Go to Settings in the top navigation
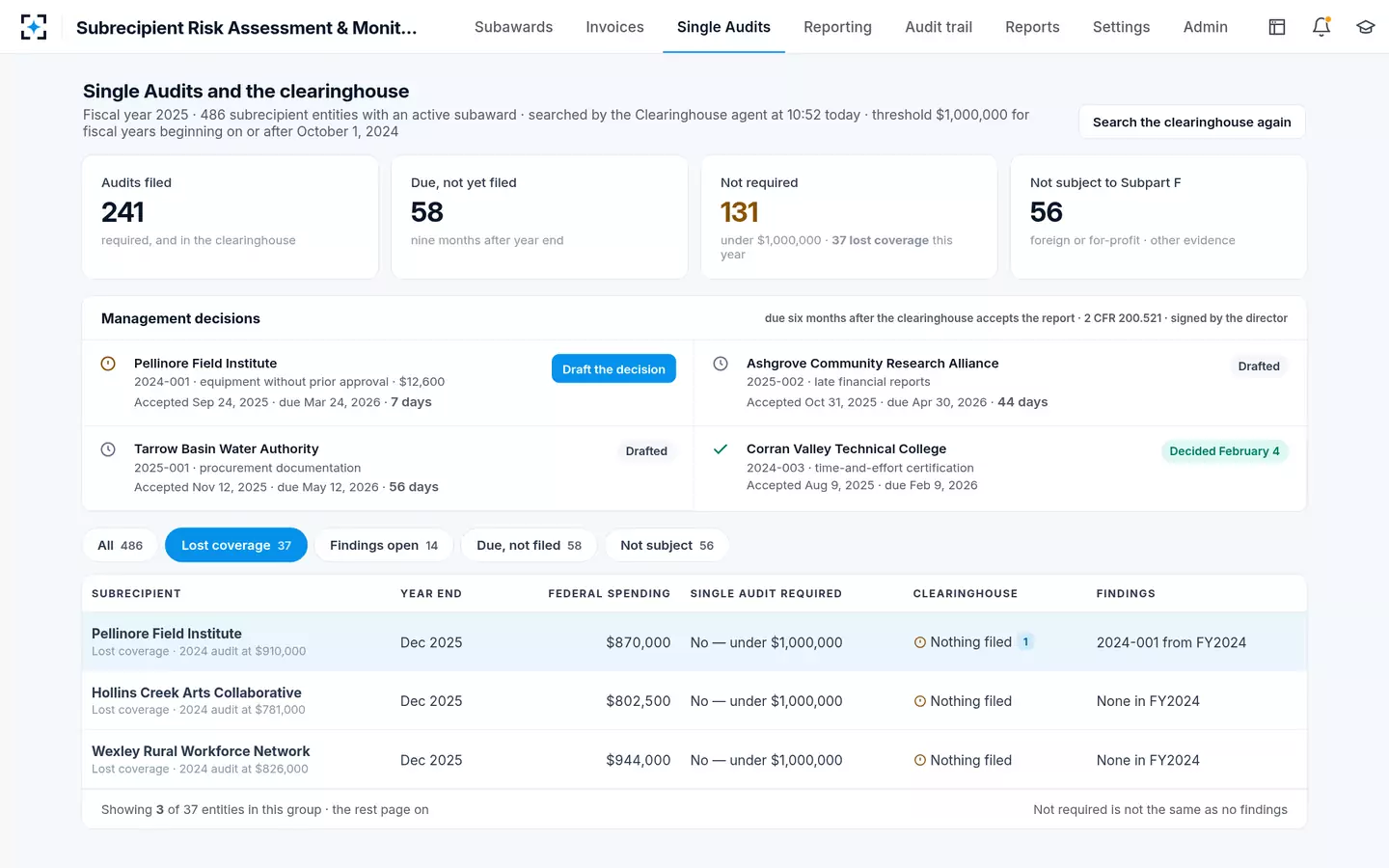 [1121, 27]
